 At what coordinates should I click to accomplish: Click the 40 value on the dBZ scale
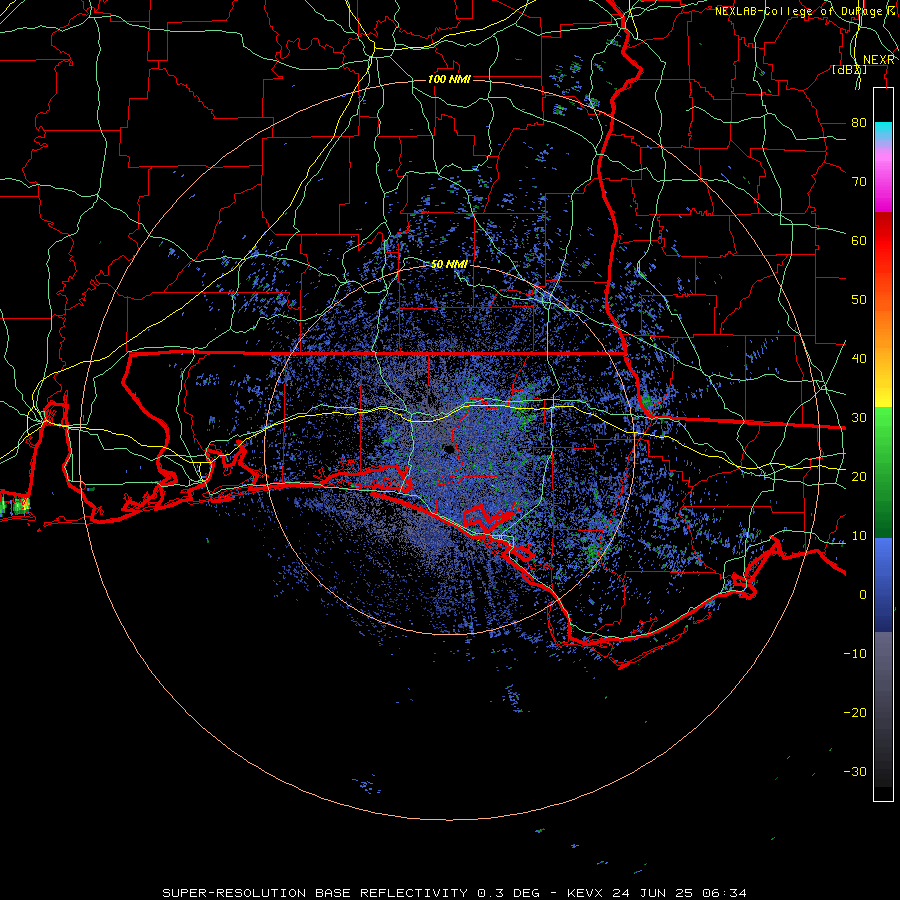[x=859, y=359]
